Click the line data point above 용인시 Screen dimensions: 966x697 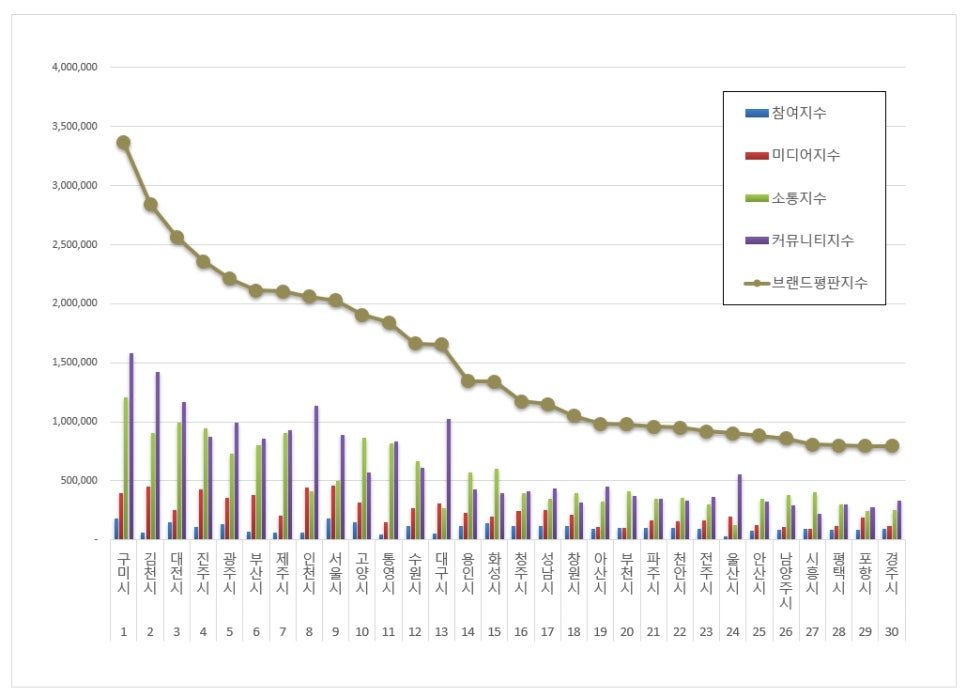468,381
